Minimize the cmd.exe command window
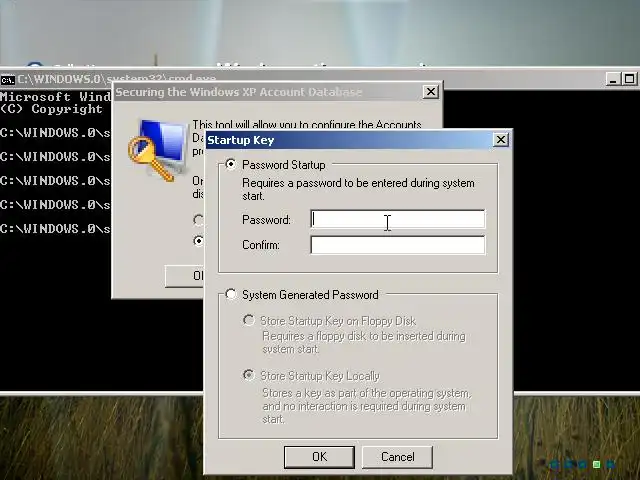Image resolution: width=640 pixels, height=480 pixels. [x=613, y=79]
